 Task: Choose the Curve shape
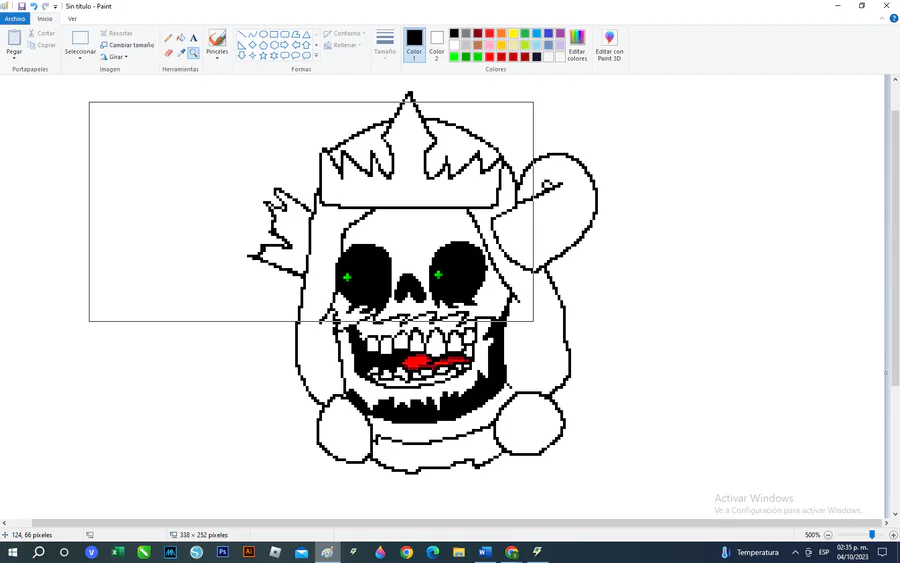click(x=253, y=34)
